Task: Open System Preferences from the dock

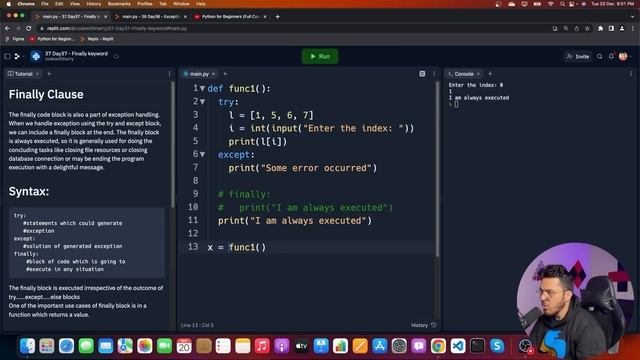Action: click(x=399, y=346)
